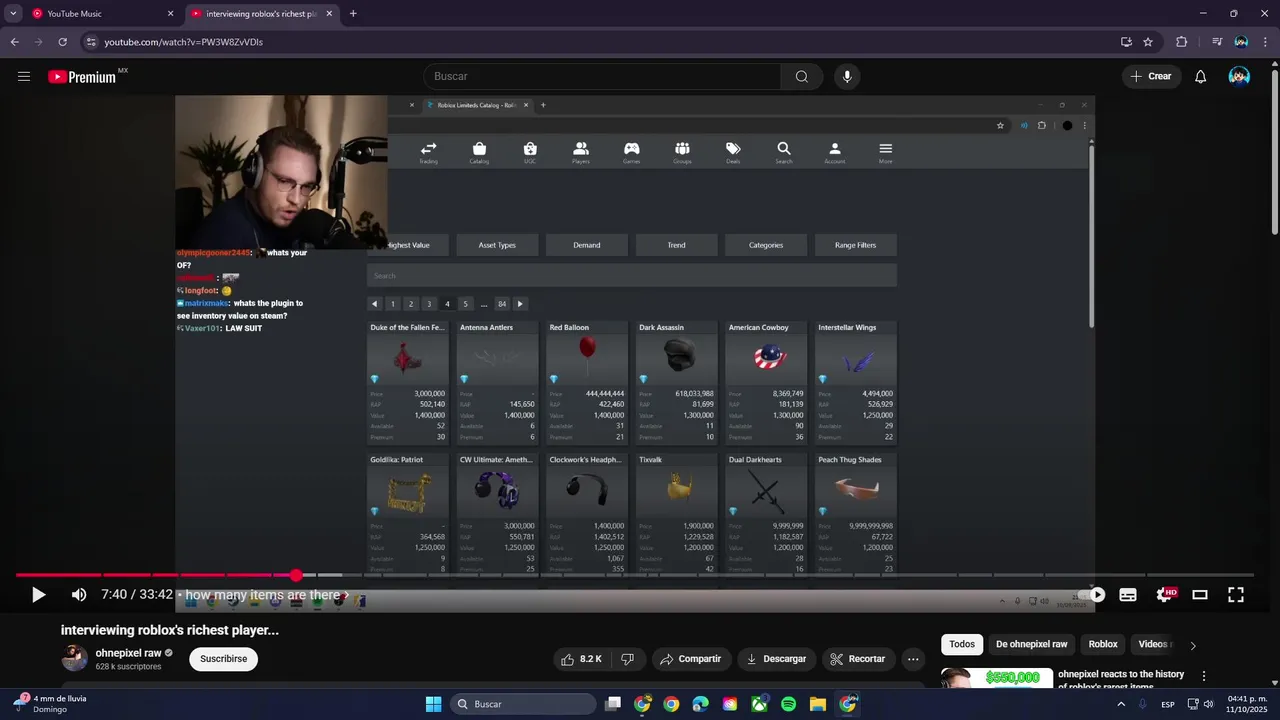Image resolution: width=1280 pixels, height=720 pixels.
Task: Click the video title text
Action: tap(170, 630)
